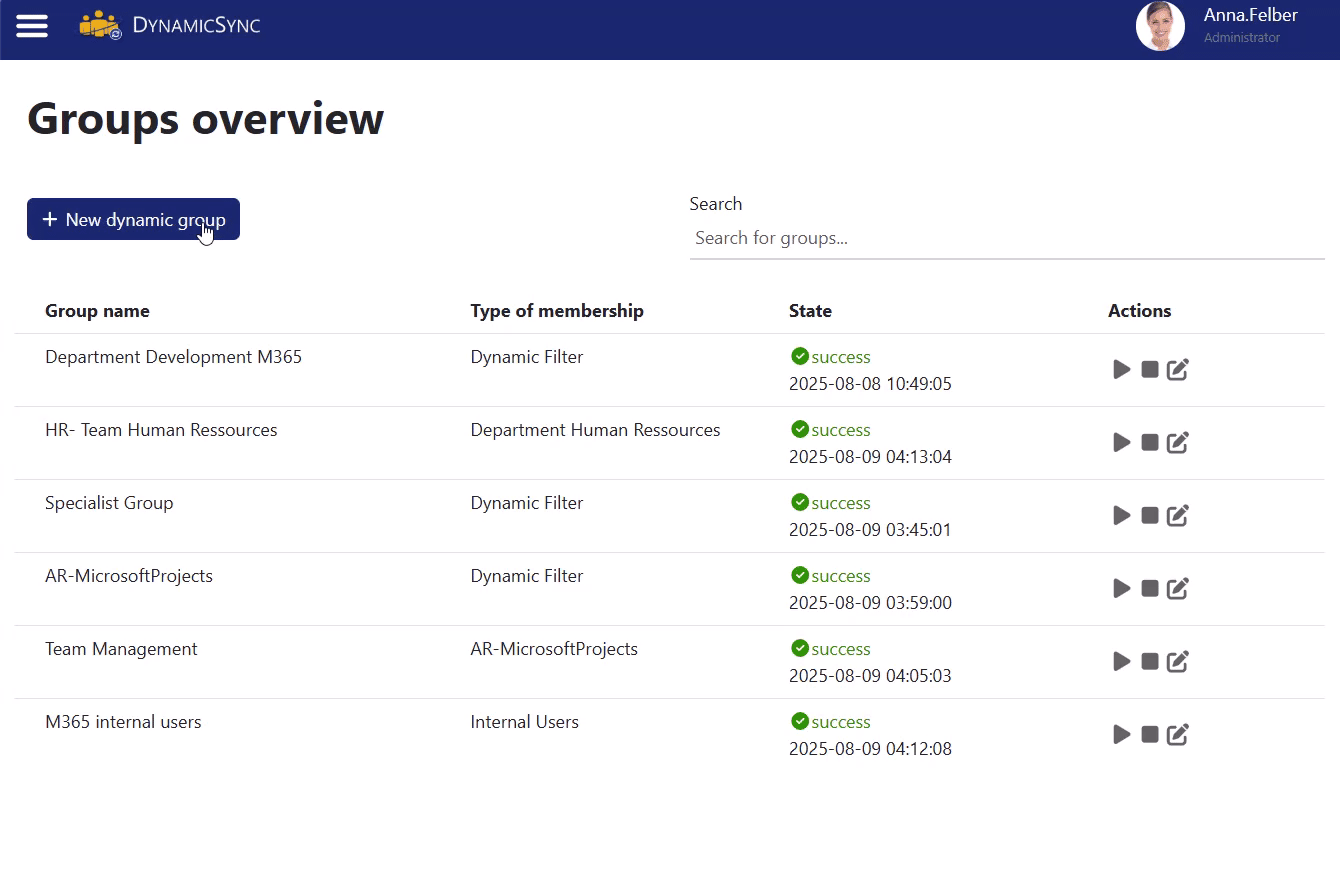Click the success status of Team Management
The image size is (1340, 876).
pos(830,648)
